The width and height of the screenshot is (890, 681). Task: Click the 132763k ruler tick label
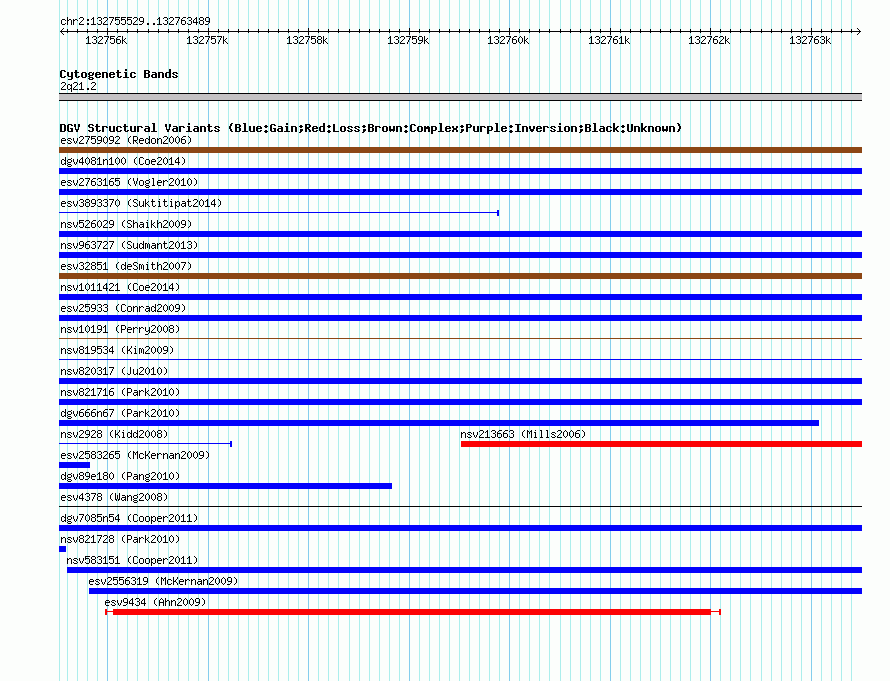coord(810,40)
